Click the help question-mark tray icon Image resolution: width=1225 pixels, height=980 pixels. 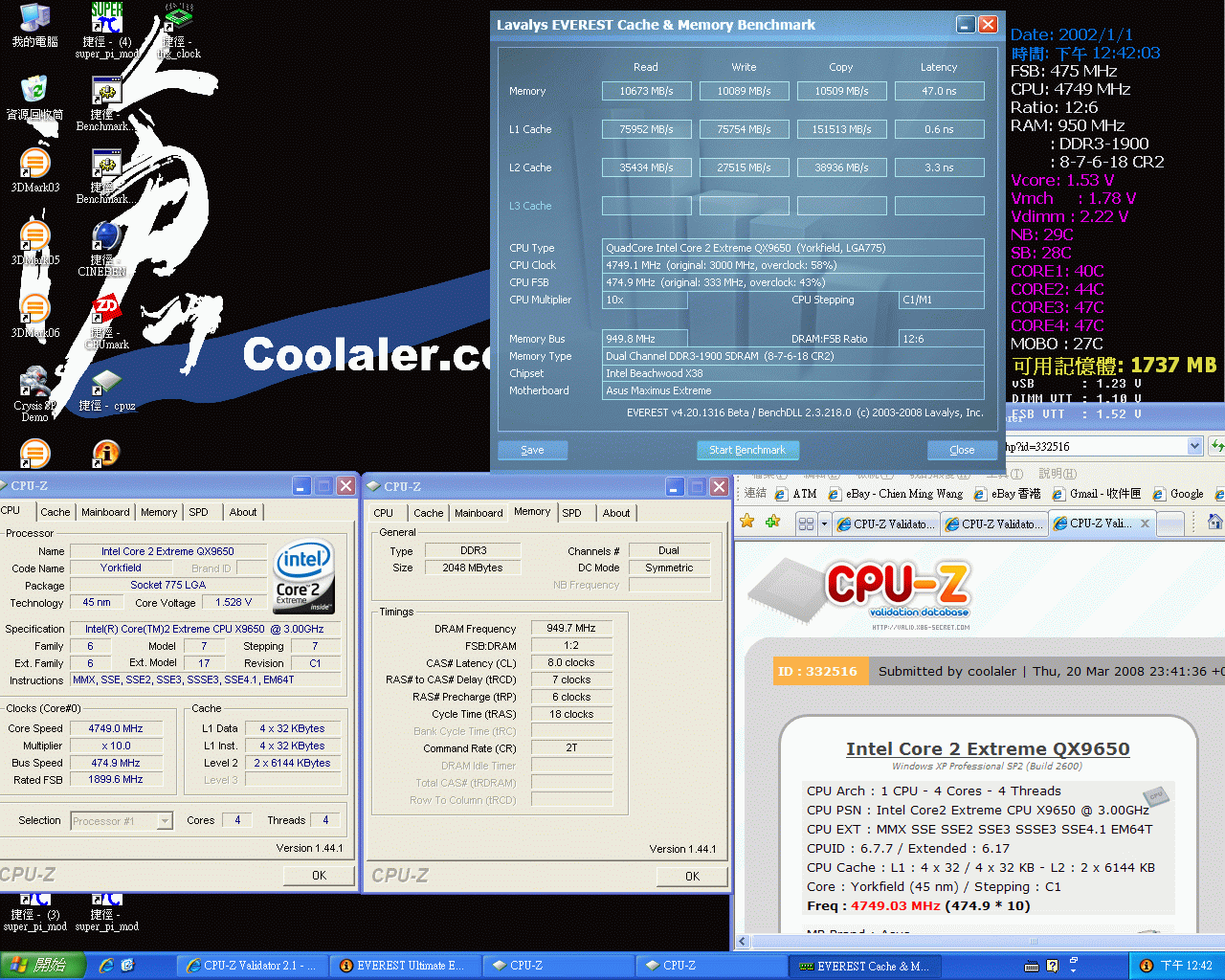click(1052, 966)
